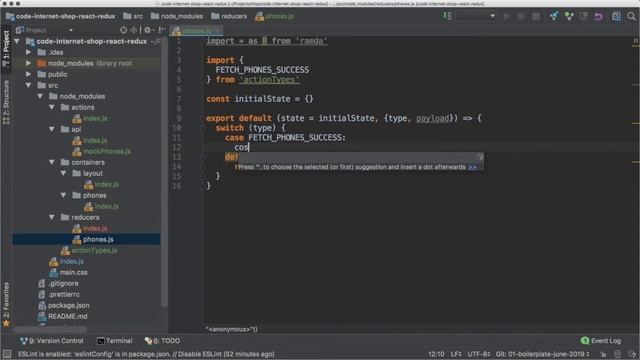
Task: Click the Run button in toolbar
Action: pos(506,16)
